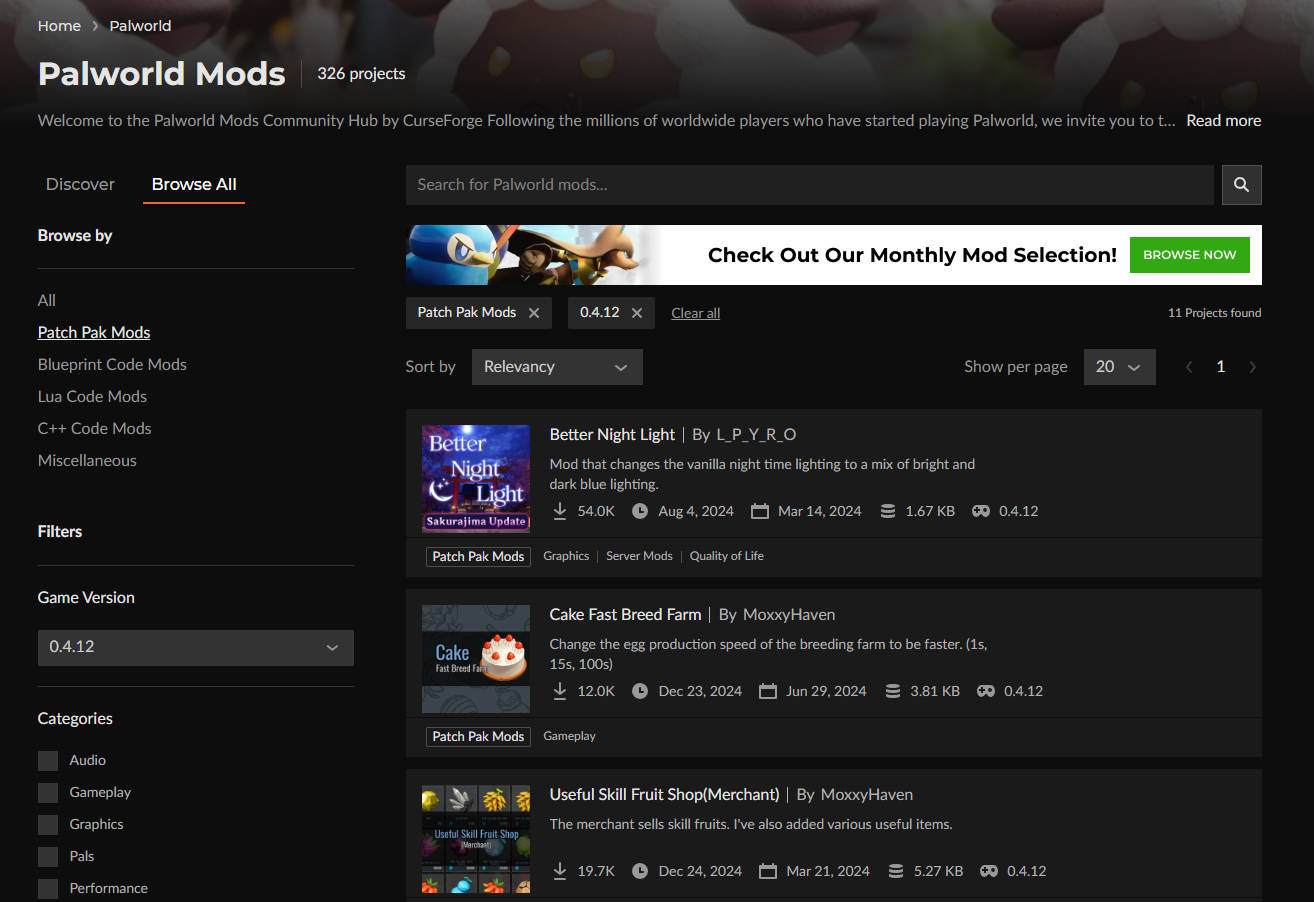Click created calendar icon on Better Night Light
The image size is (1314, 902).
[760, 511]
